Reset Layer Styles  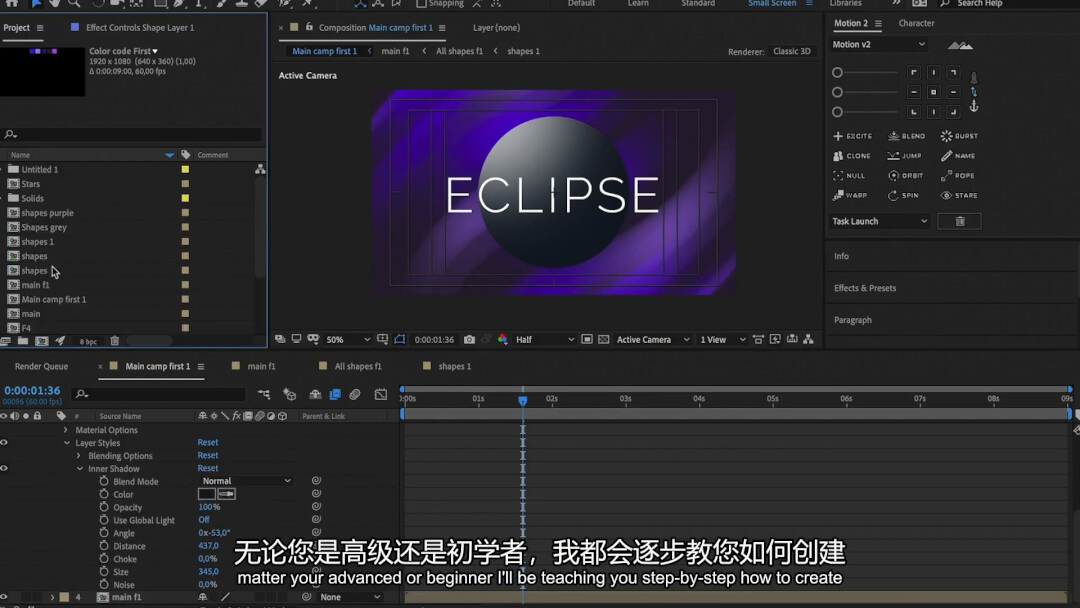[x=207, y=443]
